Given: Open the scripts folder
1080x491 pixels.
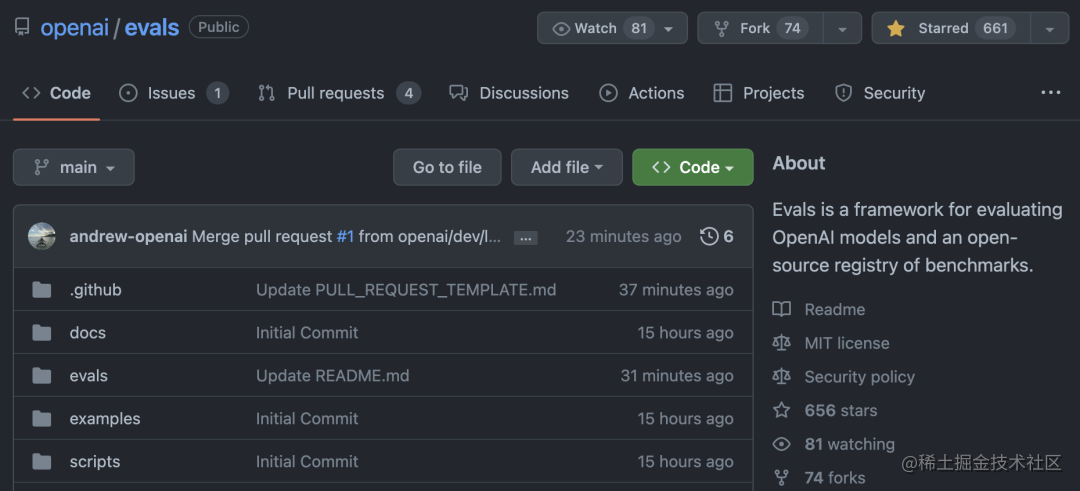Looking at the screenshot, I should click(95, 461).
